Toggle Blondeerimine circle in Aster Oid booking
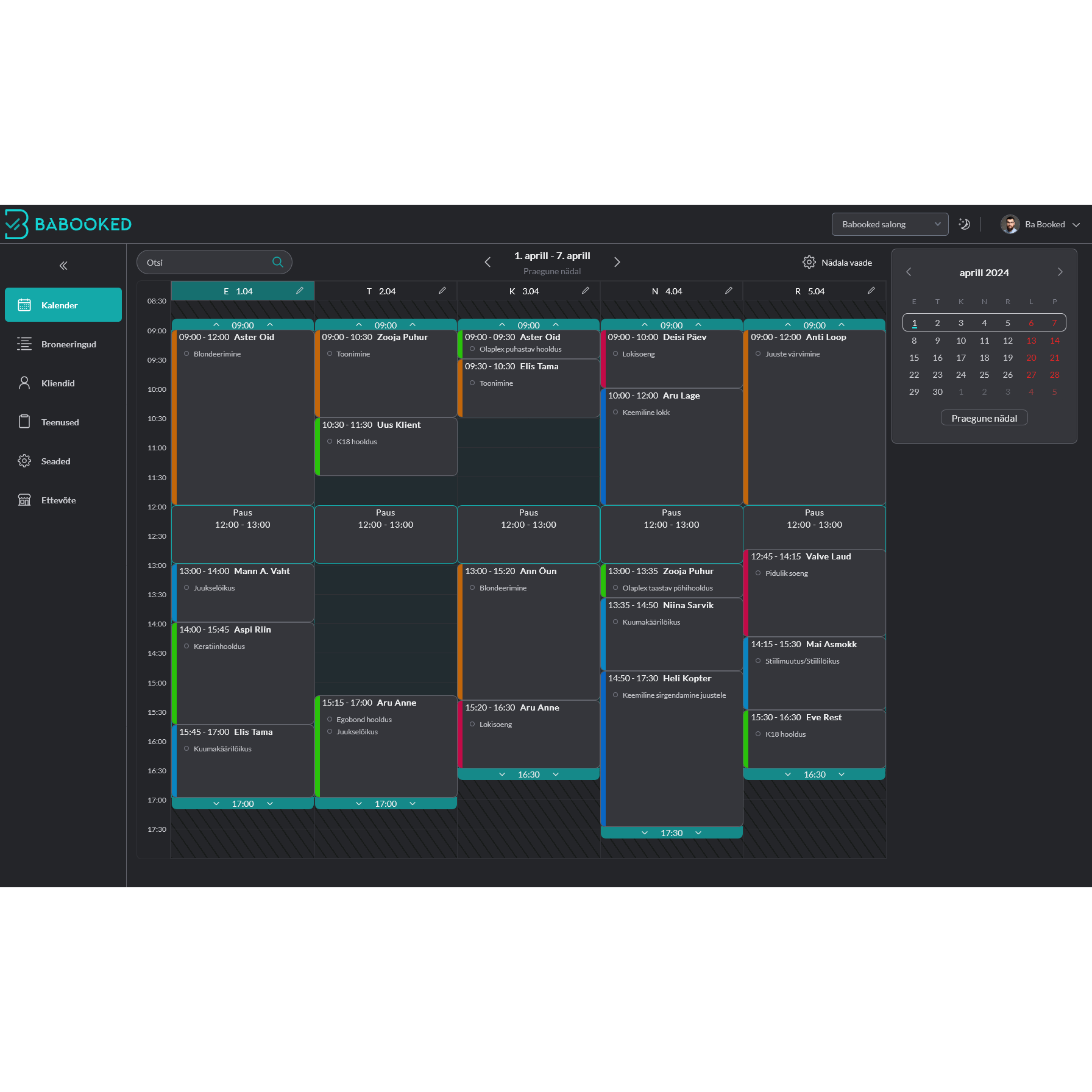The width and height of the screenshot is (1092, 1092). (x=186, y=354)
